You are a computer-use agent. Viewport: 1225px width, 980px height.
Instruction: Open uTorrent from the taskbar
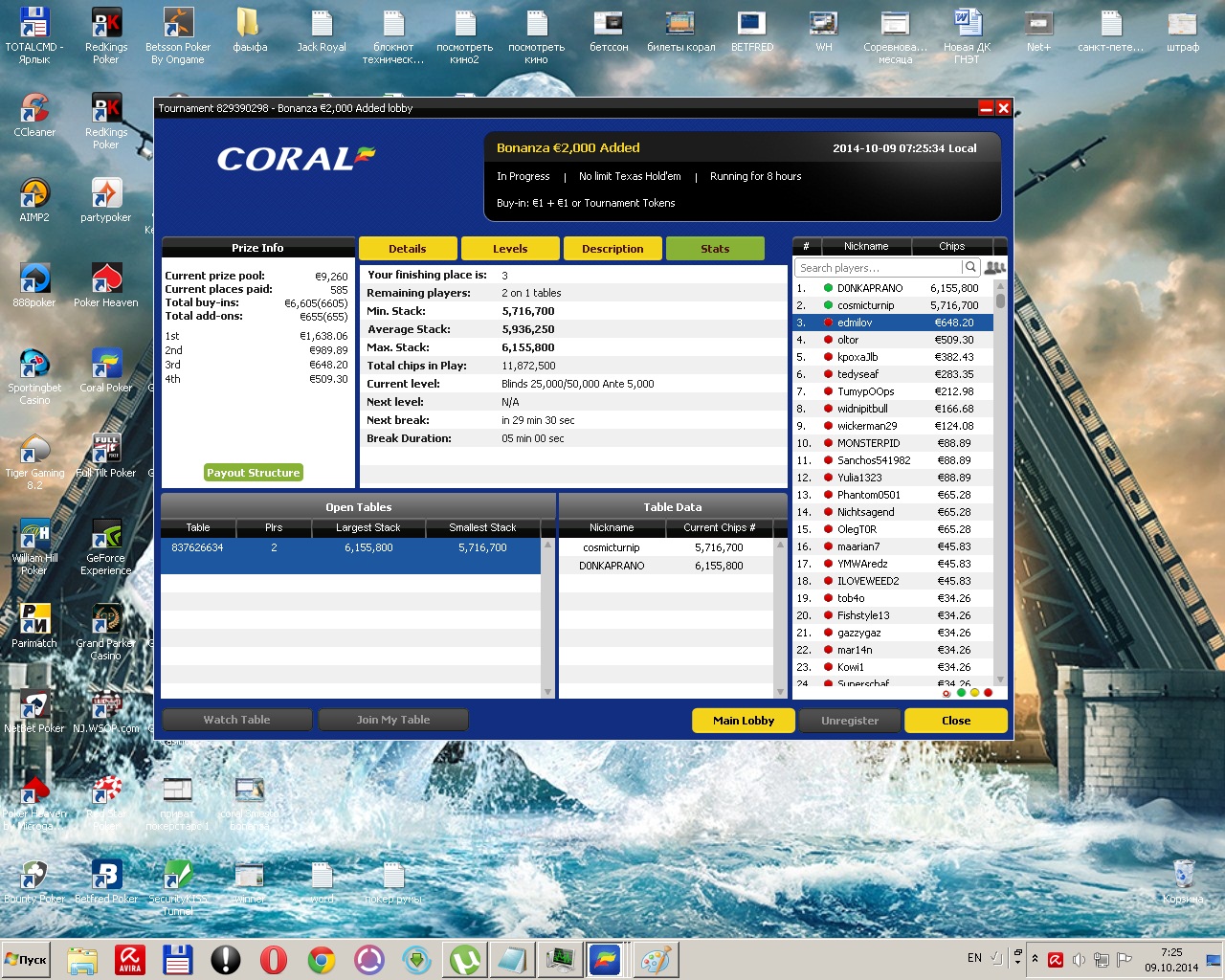pyautogui.click(x=465, y=959)
